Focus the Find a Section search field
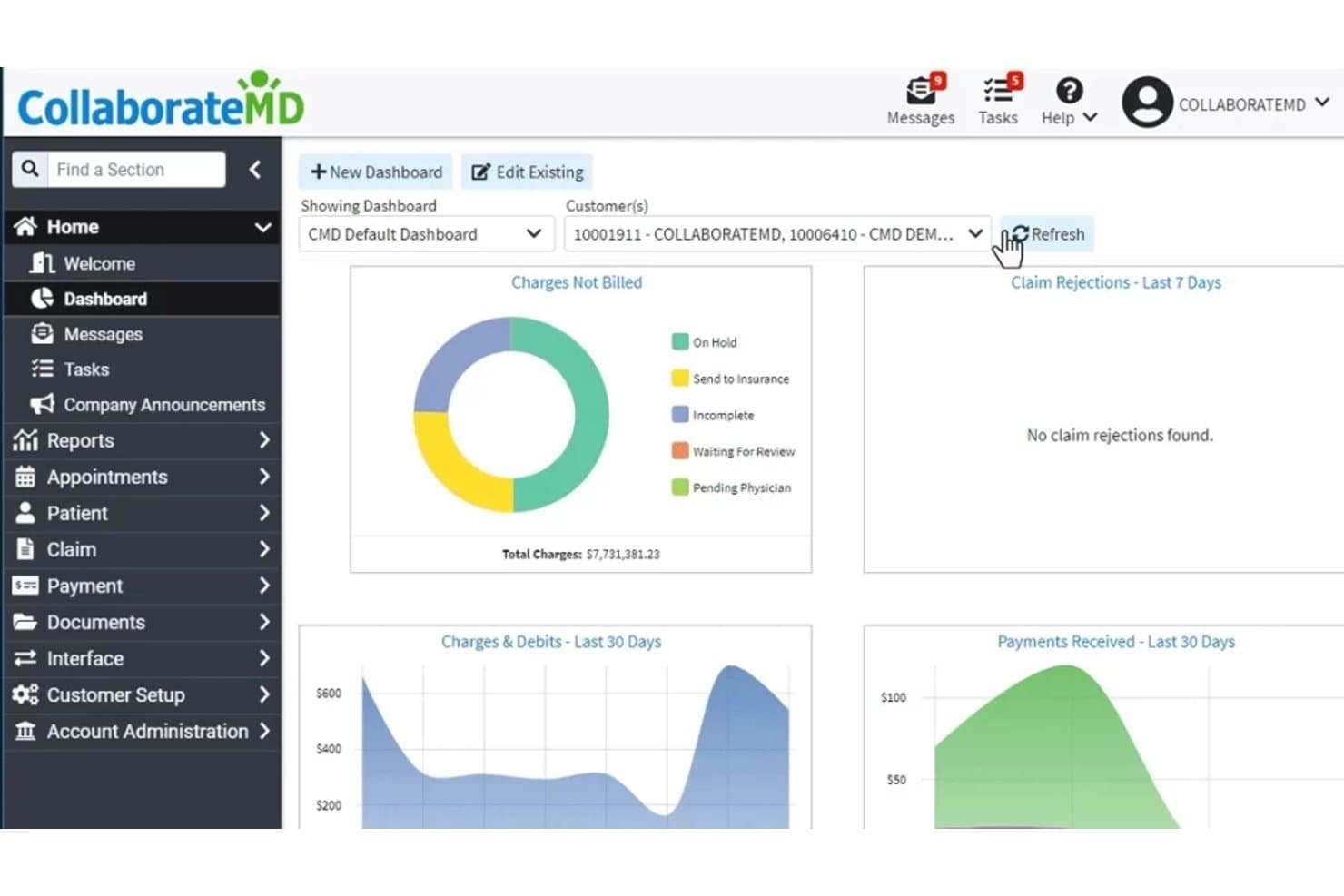1344x896 pixels. 135,169
